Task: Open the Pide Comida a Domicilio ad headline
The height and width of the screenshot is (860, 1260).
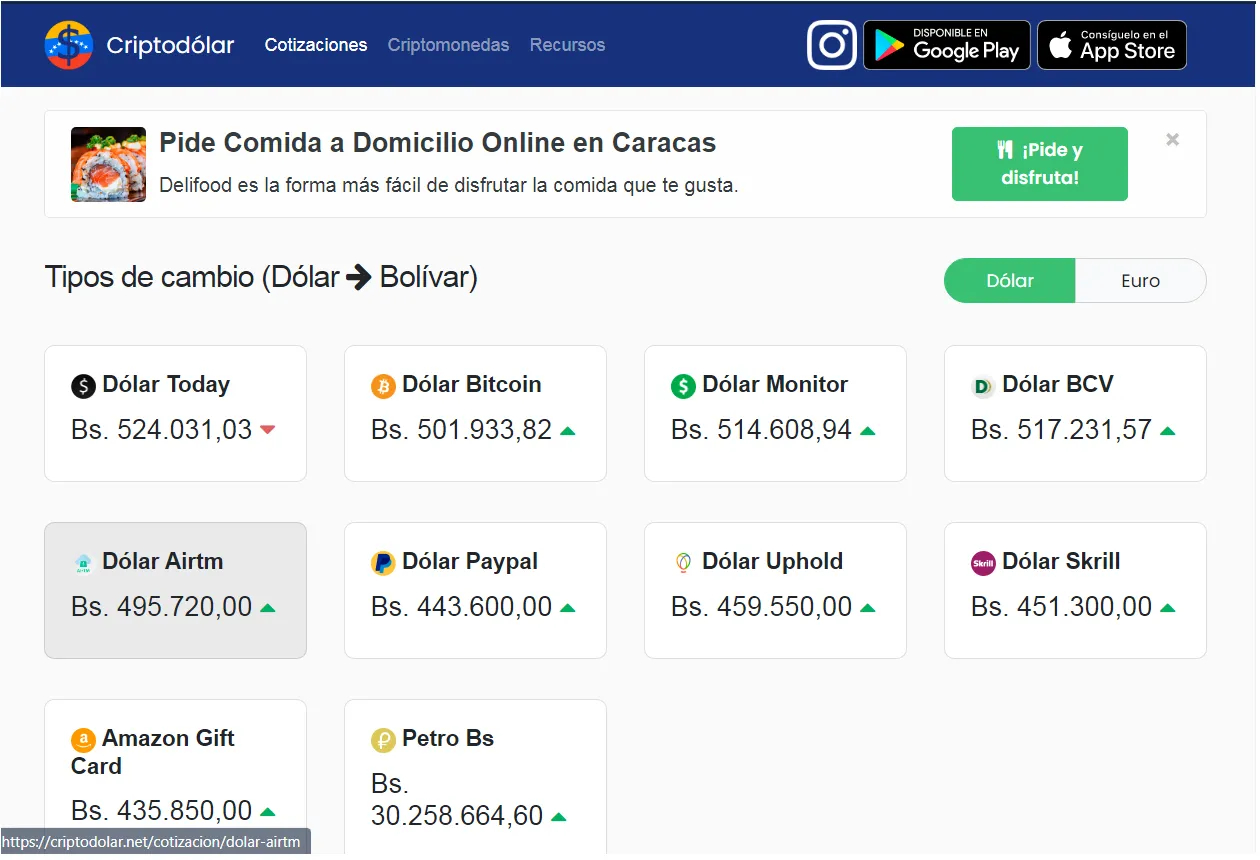Action: (x=438, y=143)
